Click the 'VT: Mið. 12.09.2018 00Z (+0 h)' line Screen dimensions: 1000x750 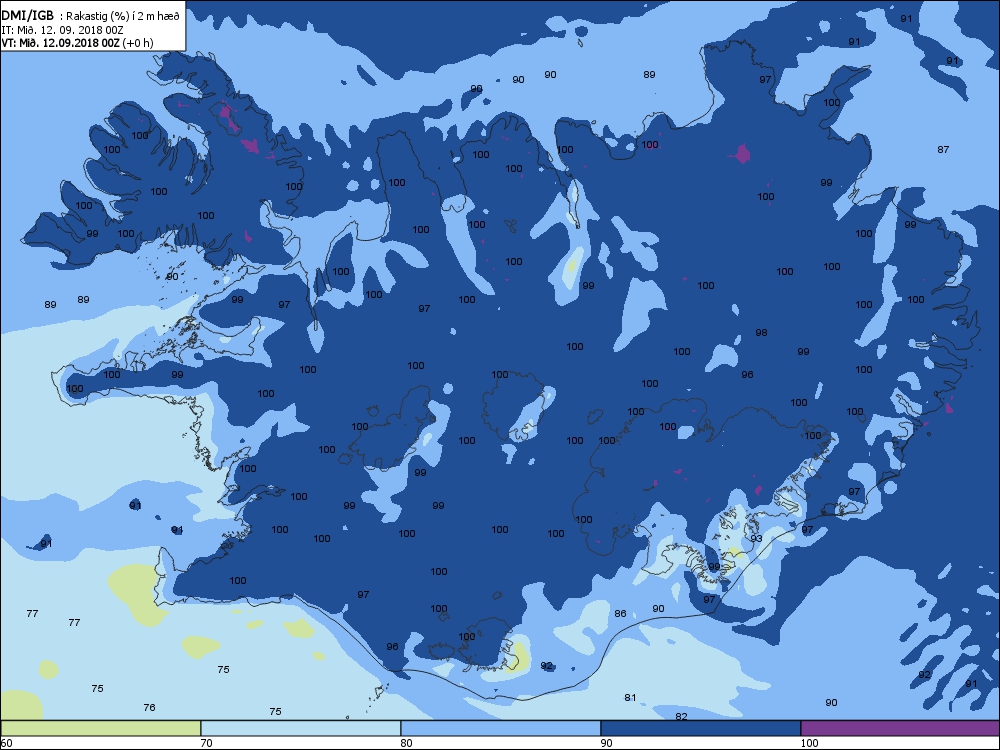click(77, 43)
